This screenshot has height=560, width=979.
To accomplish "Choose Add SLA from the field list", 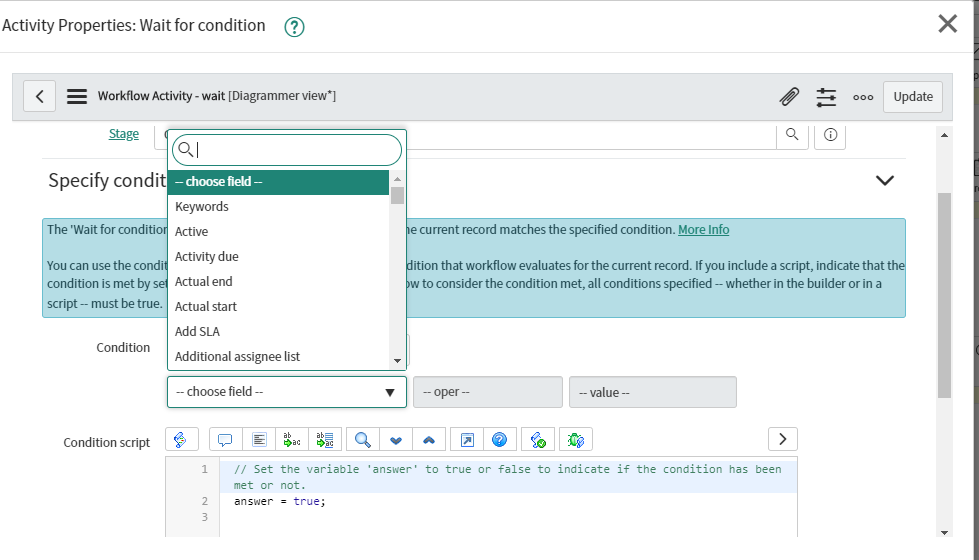I will [278, 332].
